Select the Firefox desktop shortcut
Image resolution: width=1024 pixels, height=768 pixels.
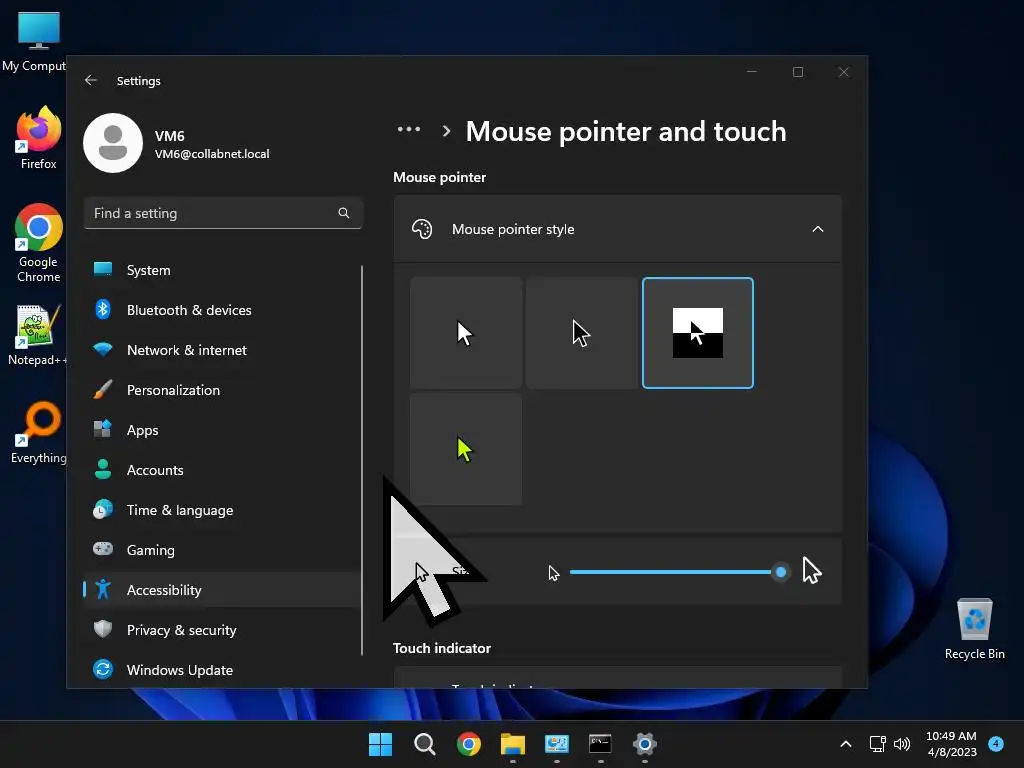pos(39,138)
